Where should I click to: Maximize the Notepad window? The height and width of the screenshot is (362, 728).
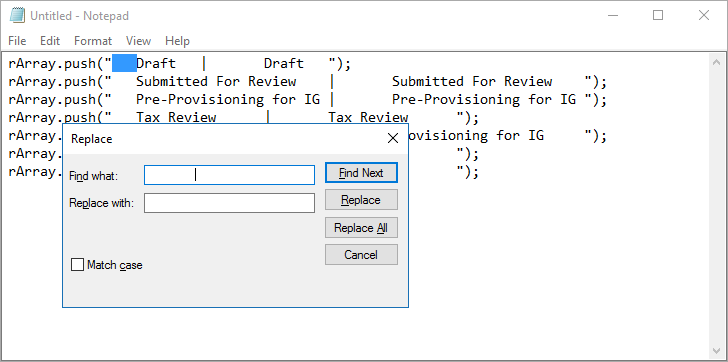658,15
